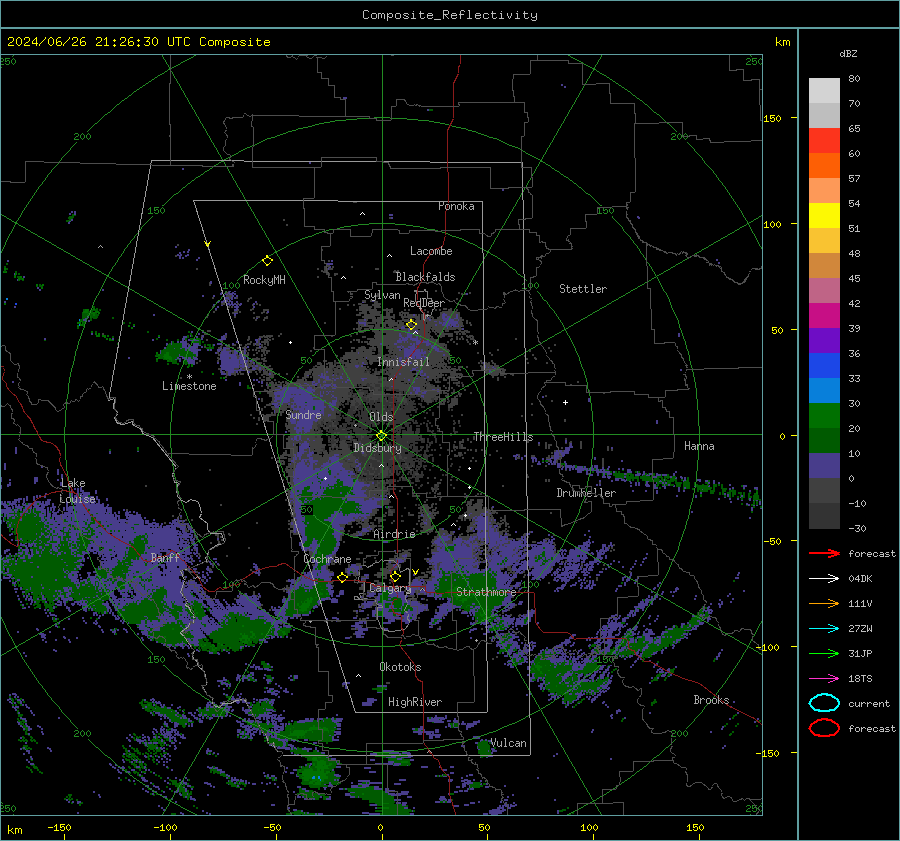Screen dimensions: 900x841
Task: Click the 'Lake Louise' map label
Action: click(77, 491)
